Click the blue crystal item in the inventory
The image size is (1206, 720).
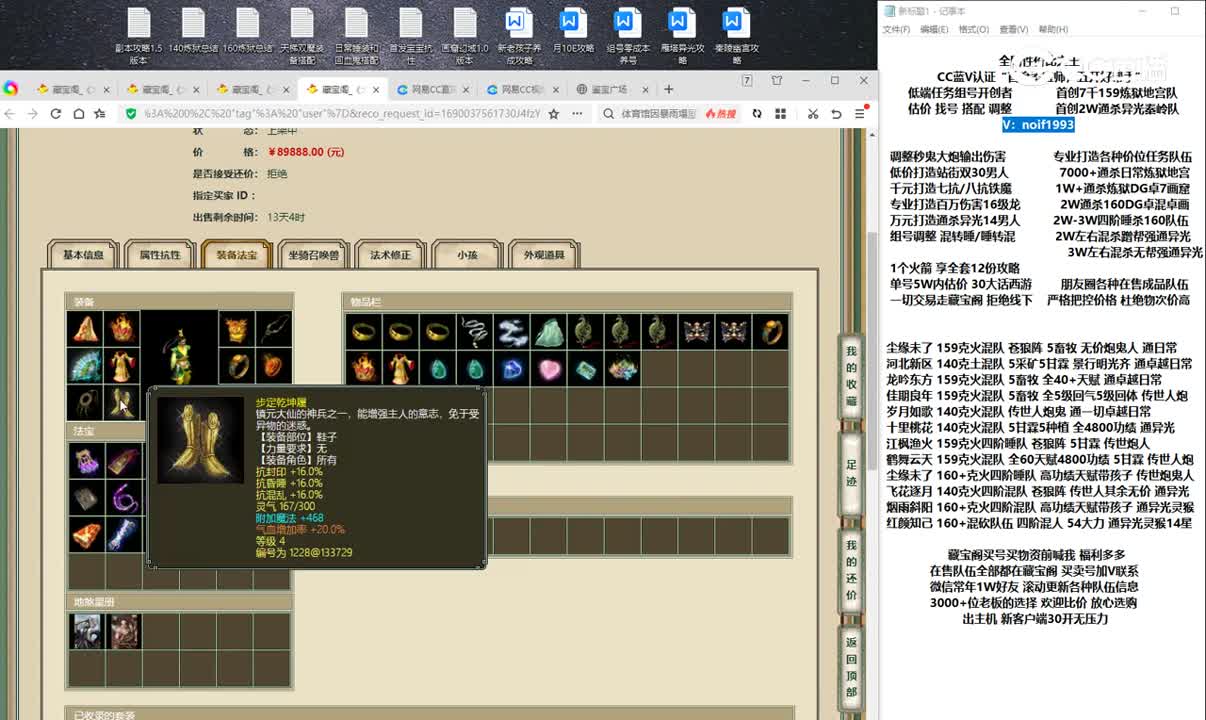coord(511,369)
